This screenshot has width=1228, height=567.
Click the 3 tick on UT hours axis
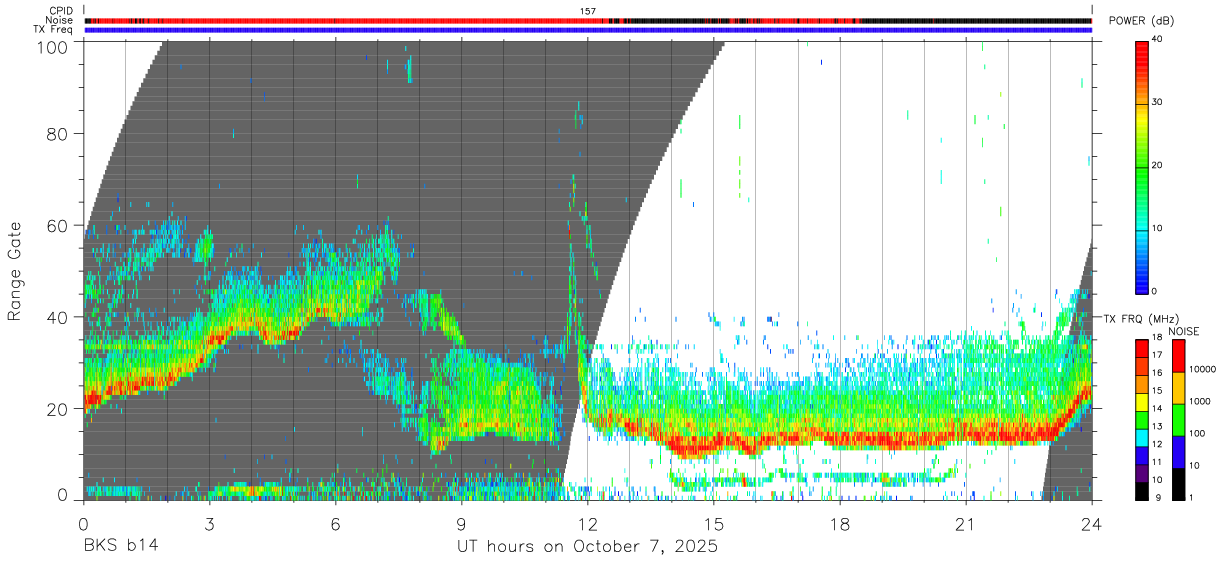(x=210, y=522)
